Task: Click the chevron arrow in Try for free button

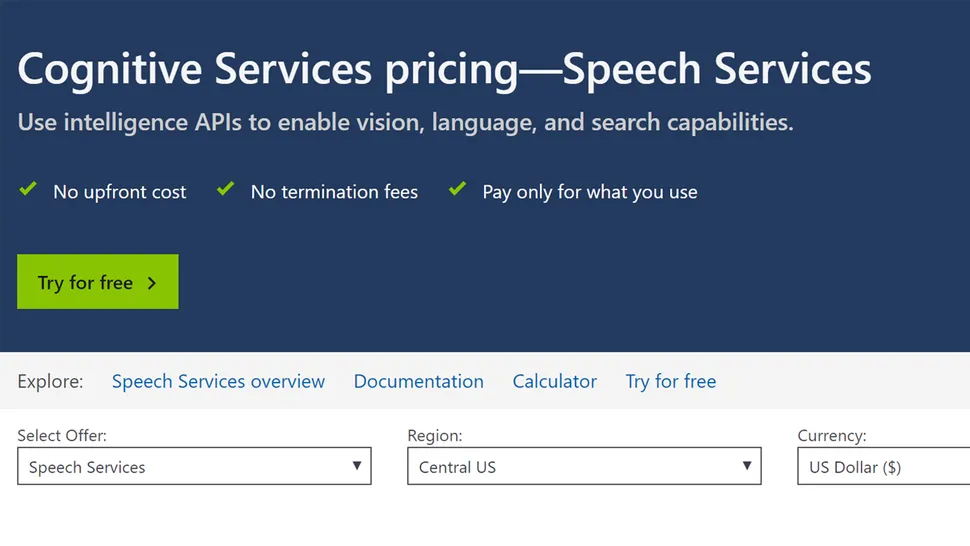Action: coord(152,283)
